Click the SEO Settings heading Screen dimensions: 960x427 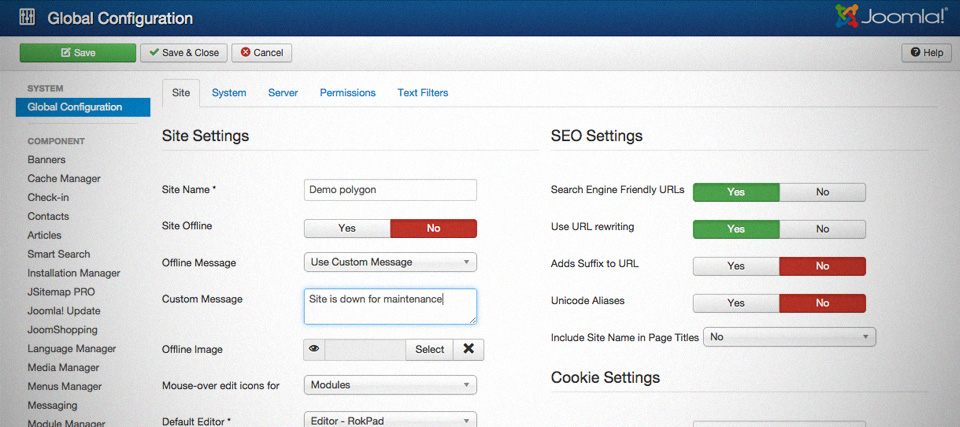click(x=596, y=135)
